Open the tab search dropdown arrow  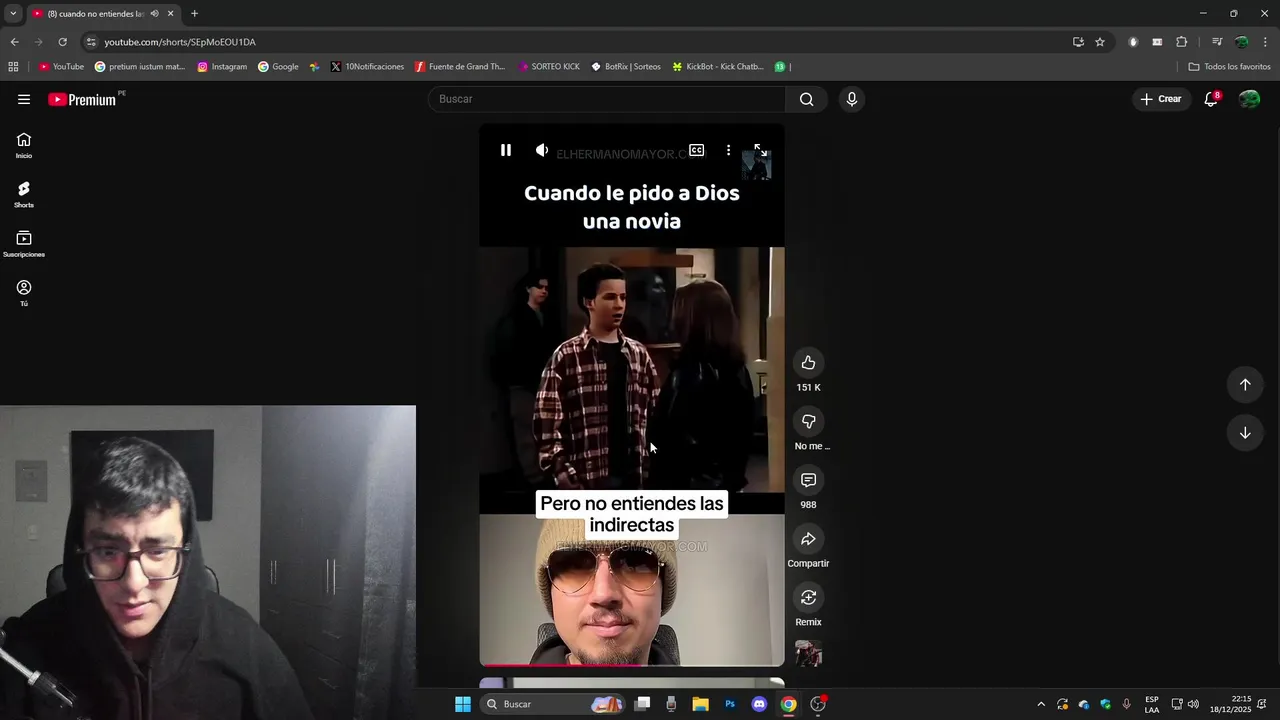click(13, 13)
